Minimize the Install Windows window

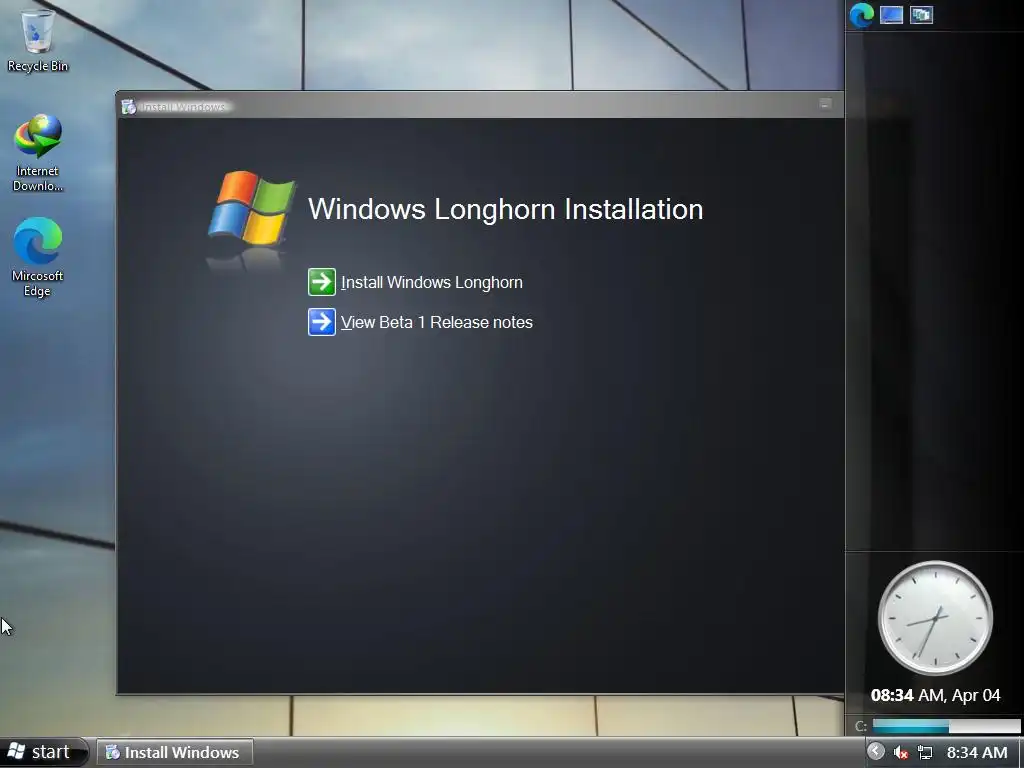(x=825, y=104)
